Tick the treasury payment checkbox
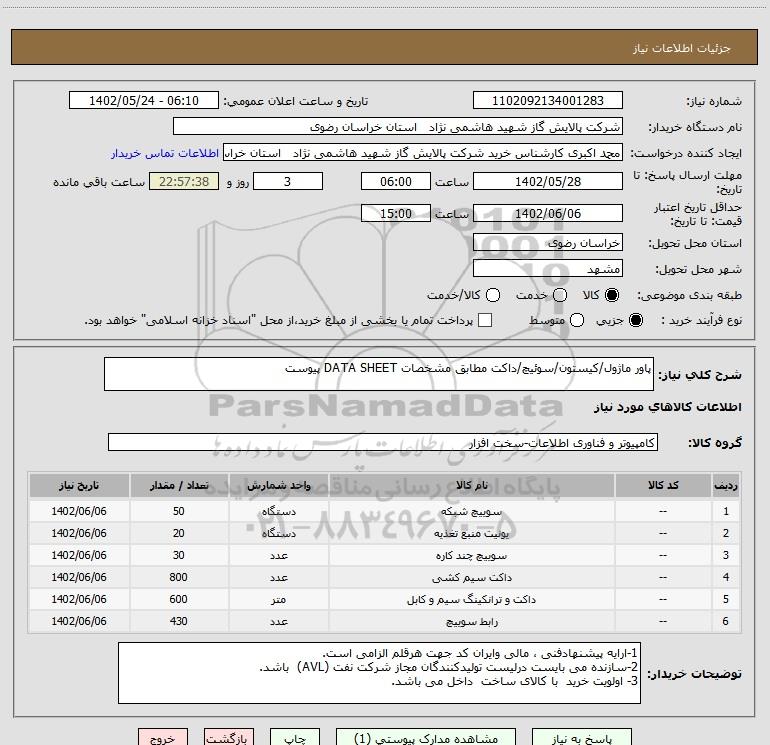 pos(486,320)
